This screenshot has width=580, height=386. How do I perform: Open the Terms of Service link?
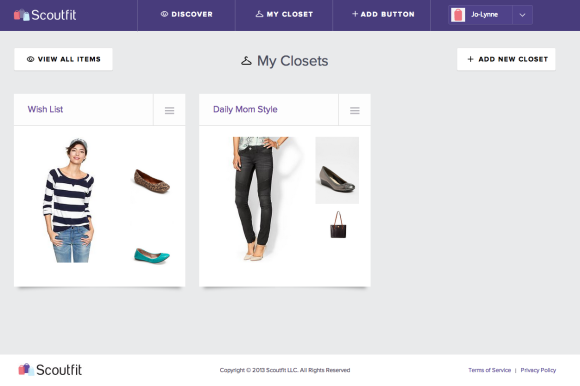(x=489, y=370)
